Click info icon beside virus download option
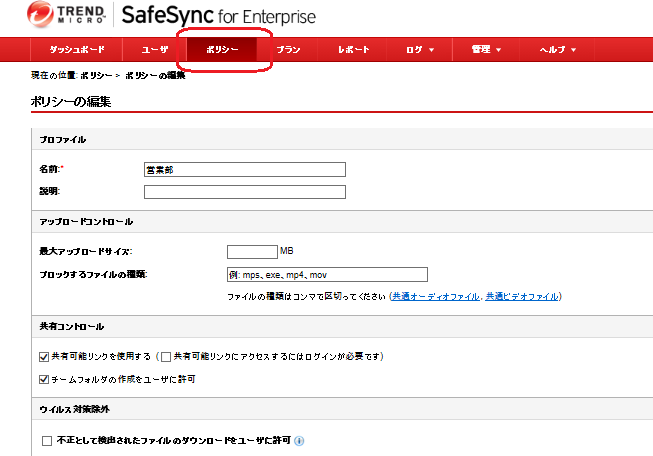Image resolution: width=653 pixels, height=456 pixels. pos(300,440)
